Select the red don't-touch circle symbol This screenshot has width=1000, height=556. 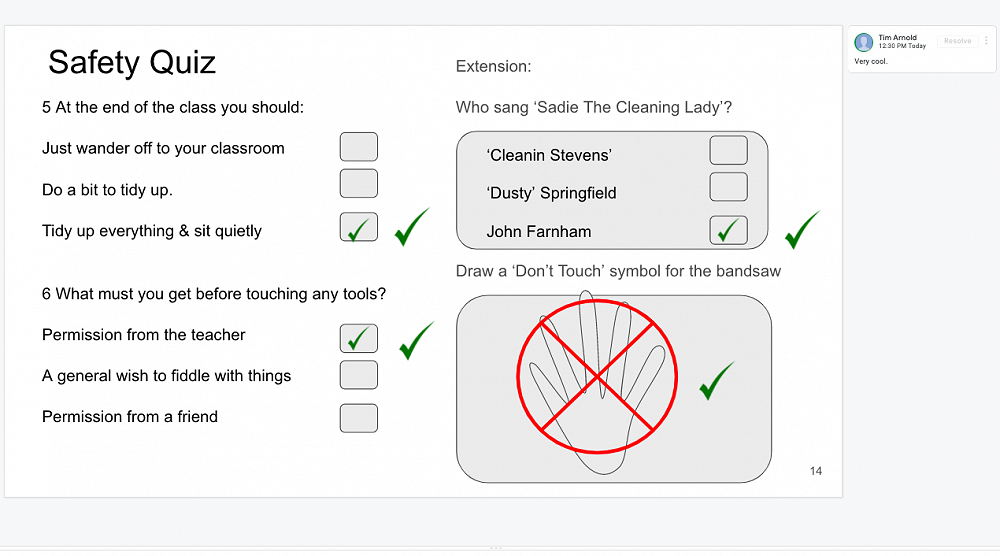tap(597, 377)
